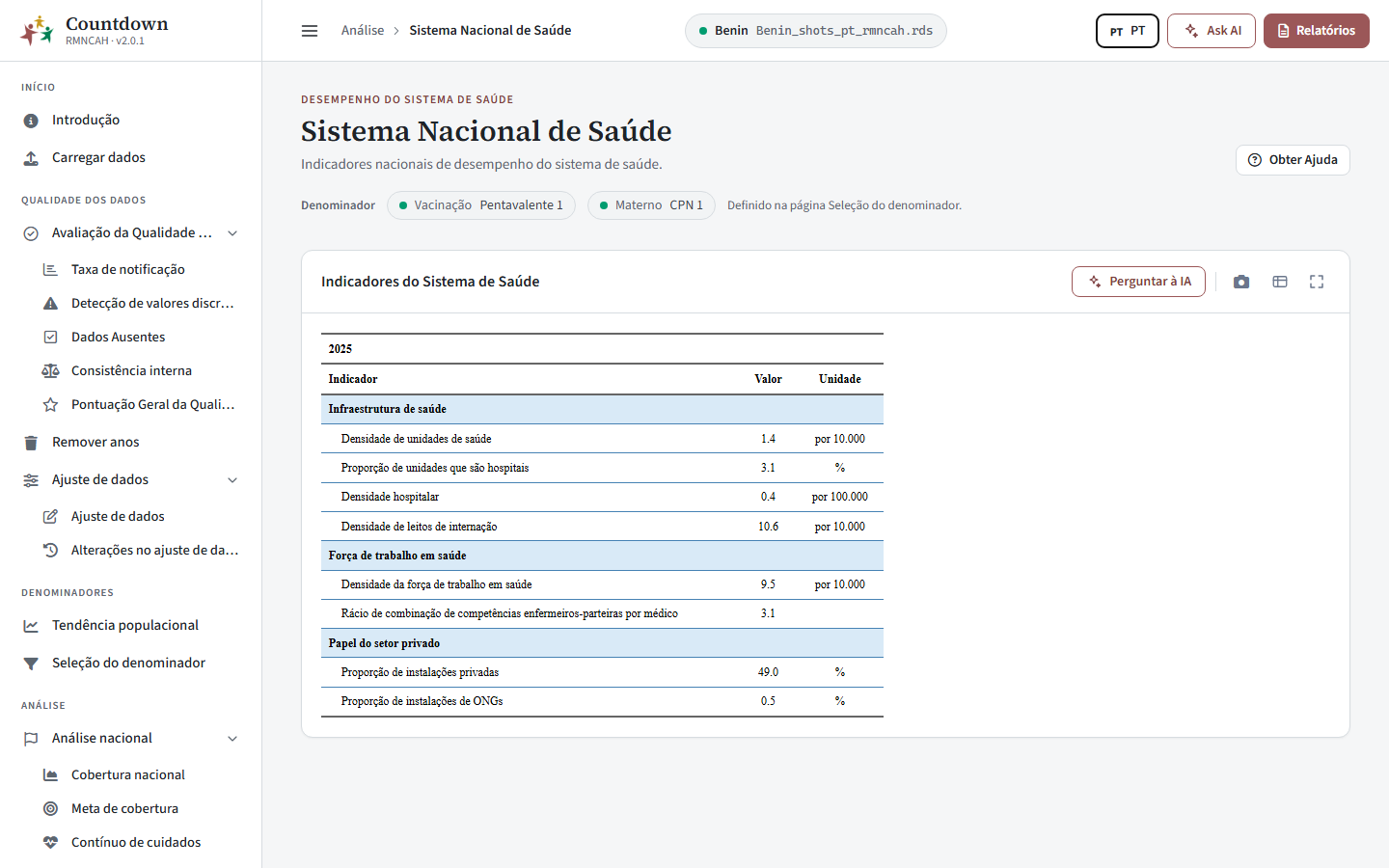Take a snapshot with the camera icon
Image resolution: width=1389 pixels, height=868 pixels.
click(1241, 282)
